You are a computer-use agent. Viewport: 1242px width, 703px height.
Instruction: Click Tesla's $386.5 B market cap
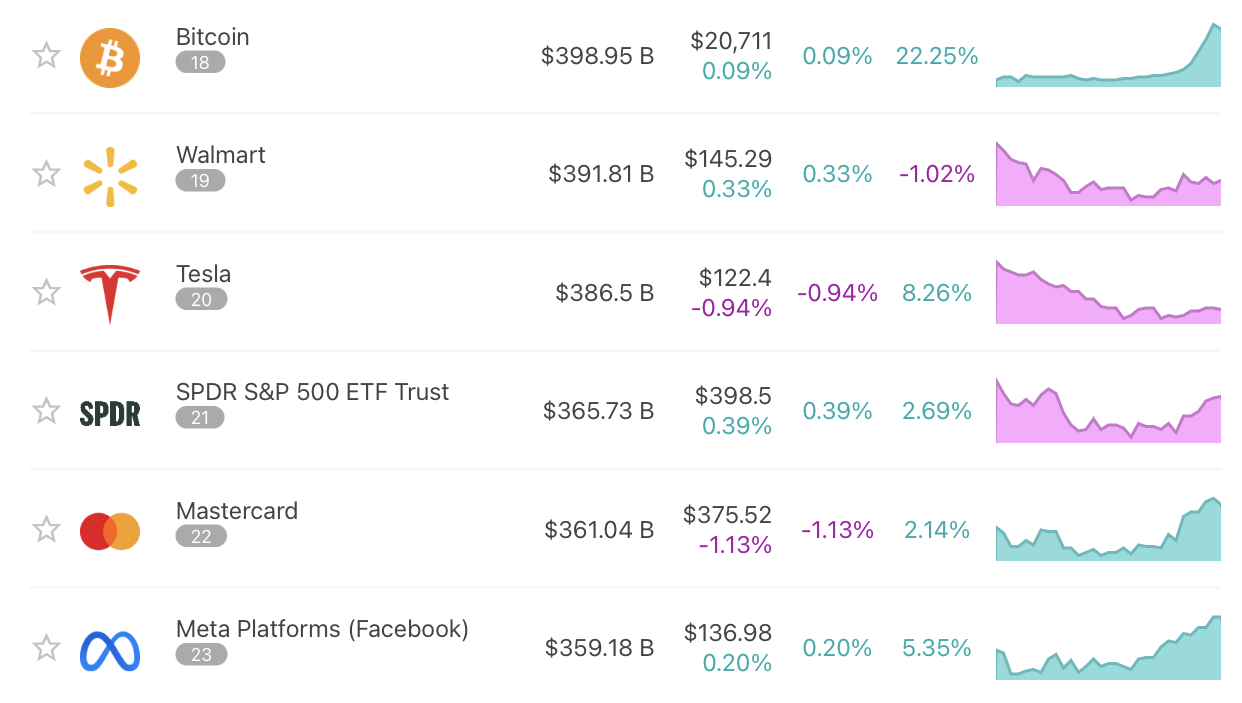click(x=604, y=293)
